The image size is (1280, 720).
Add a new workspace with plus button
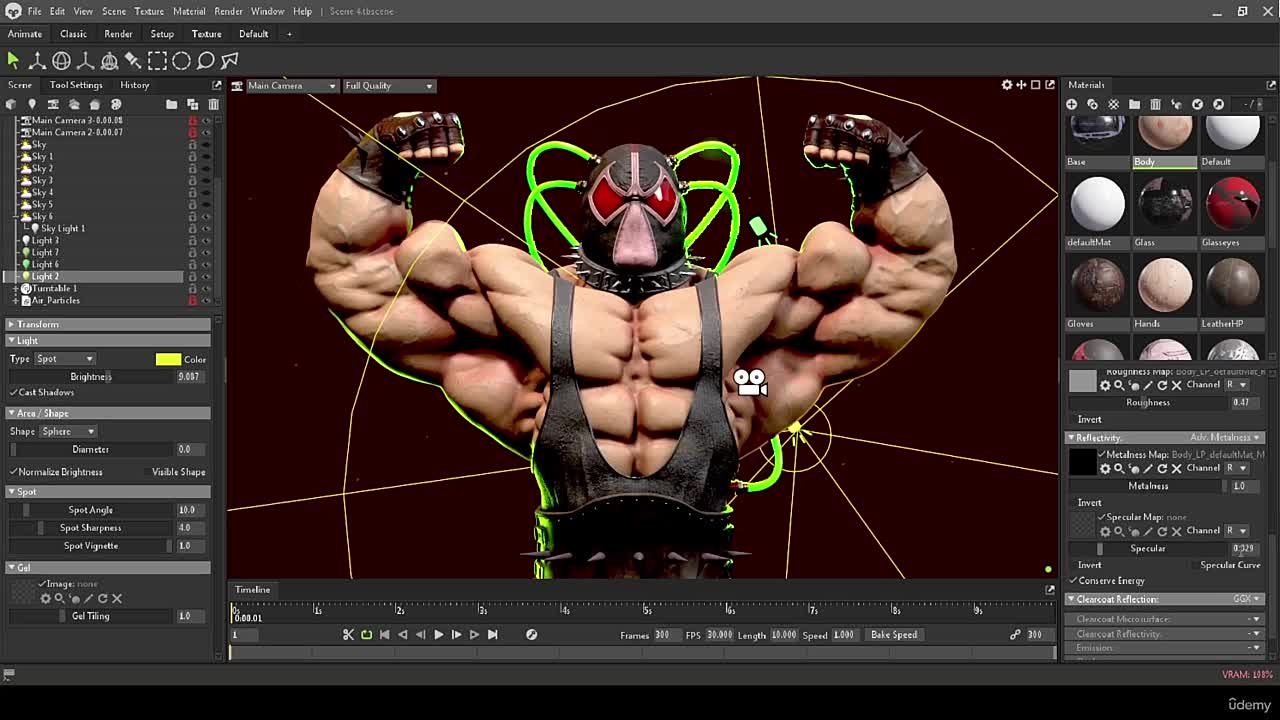point(289,34)
